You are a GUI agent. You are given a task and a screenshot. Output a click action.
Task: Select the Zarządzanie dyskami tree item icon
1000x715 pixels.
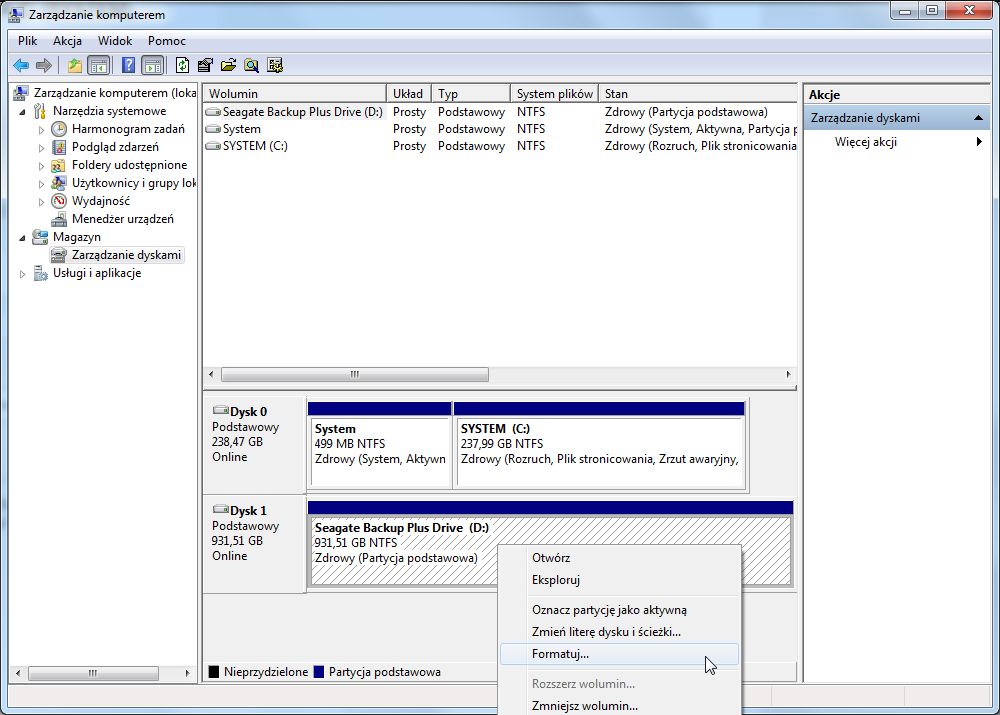click(x=60, y=255)
